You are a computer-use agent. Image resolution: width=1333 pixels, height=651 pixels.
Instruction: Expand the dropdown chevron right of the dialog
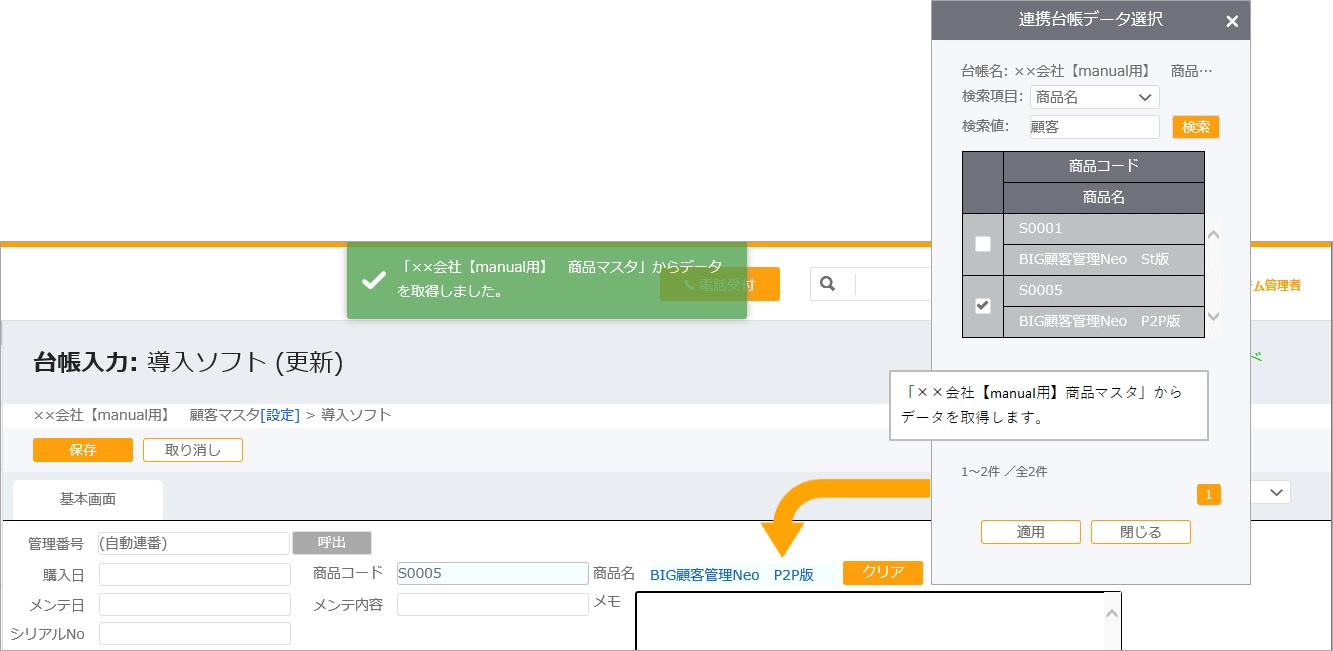pos(1277,492)
